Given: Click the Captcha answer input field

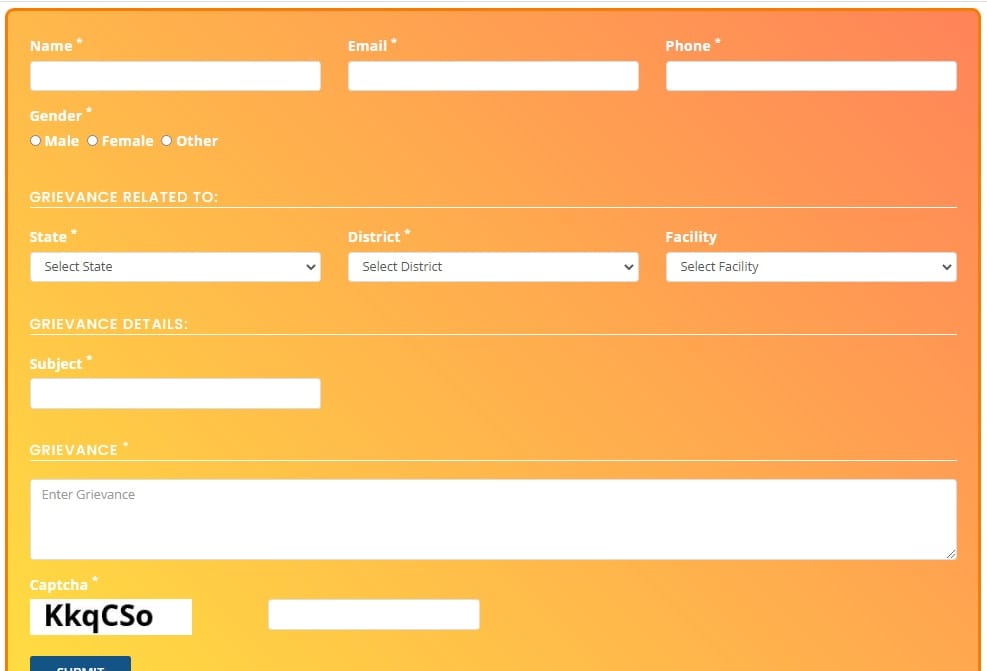Looking at the screenshot, I should (x=374, y=615).
